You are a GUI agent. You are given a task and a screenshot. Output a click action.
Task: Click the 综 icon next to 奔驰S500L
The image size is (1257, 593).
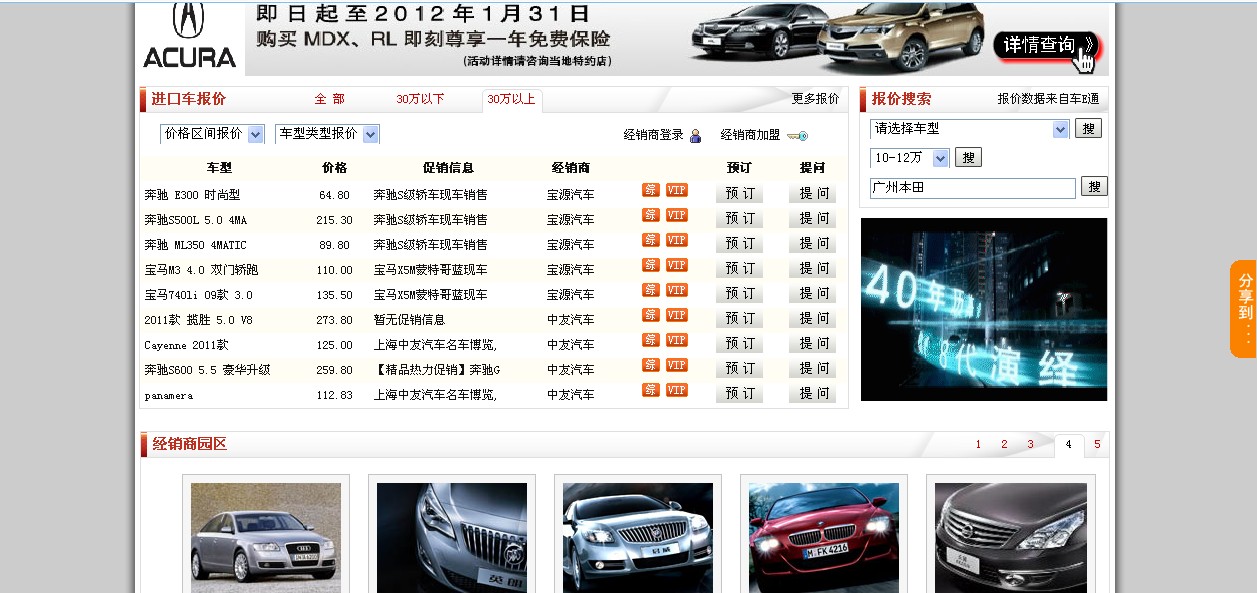649,217
